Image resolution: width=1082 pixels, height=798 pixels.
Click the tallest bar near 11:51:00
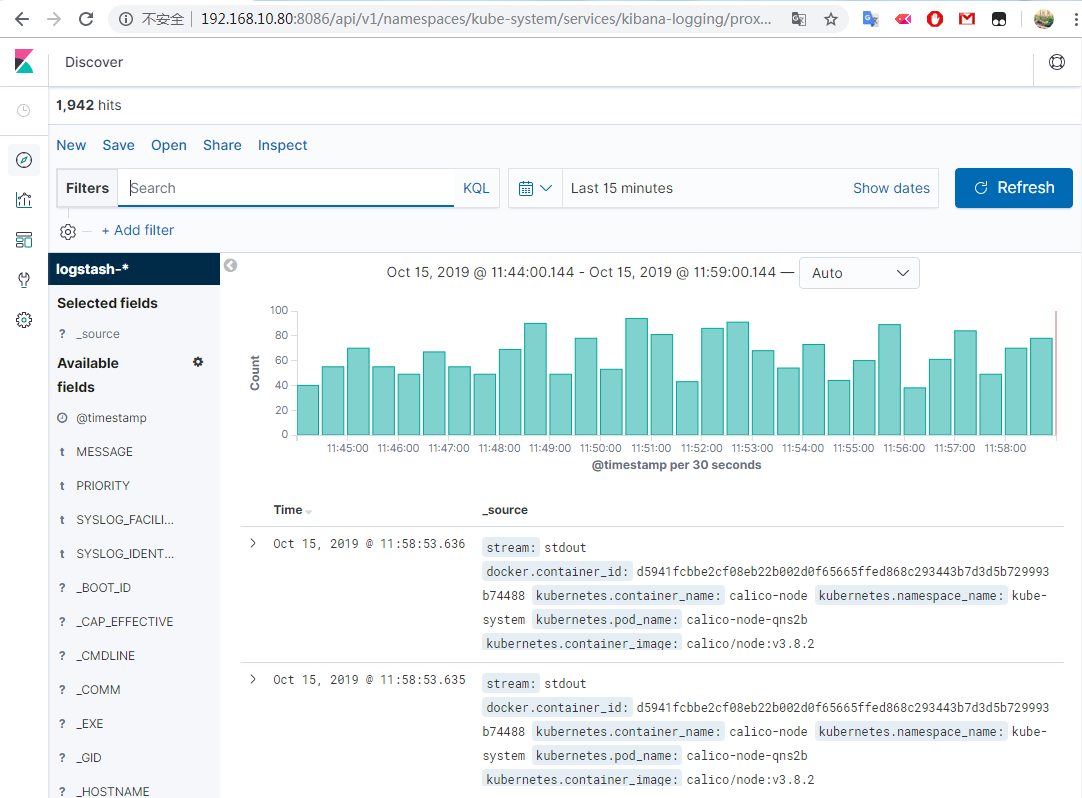click(x=636, y=376)
